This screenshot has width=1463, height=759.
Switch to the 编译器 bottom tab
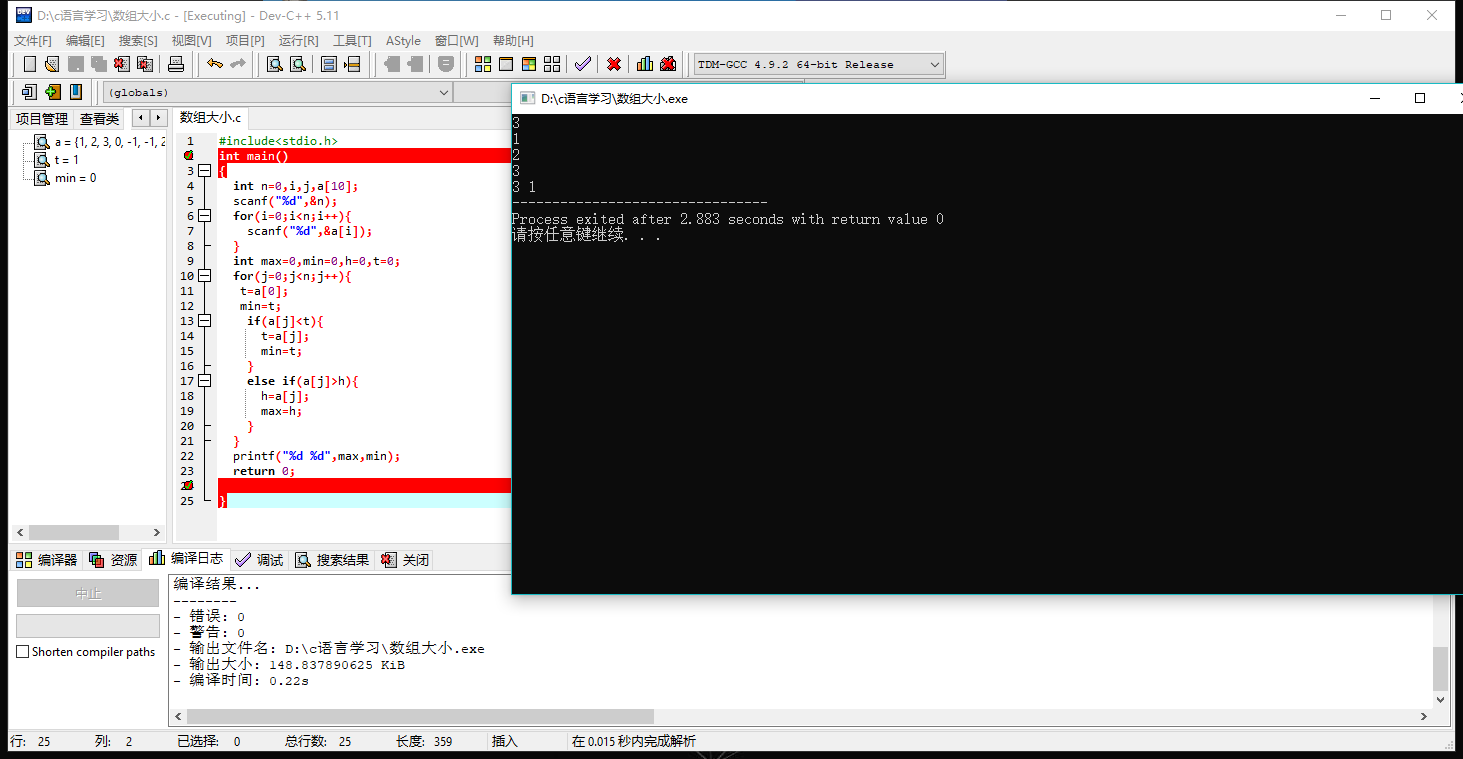[46, 560]
